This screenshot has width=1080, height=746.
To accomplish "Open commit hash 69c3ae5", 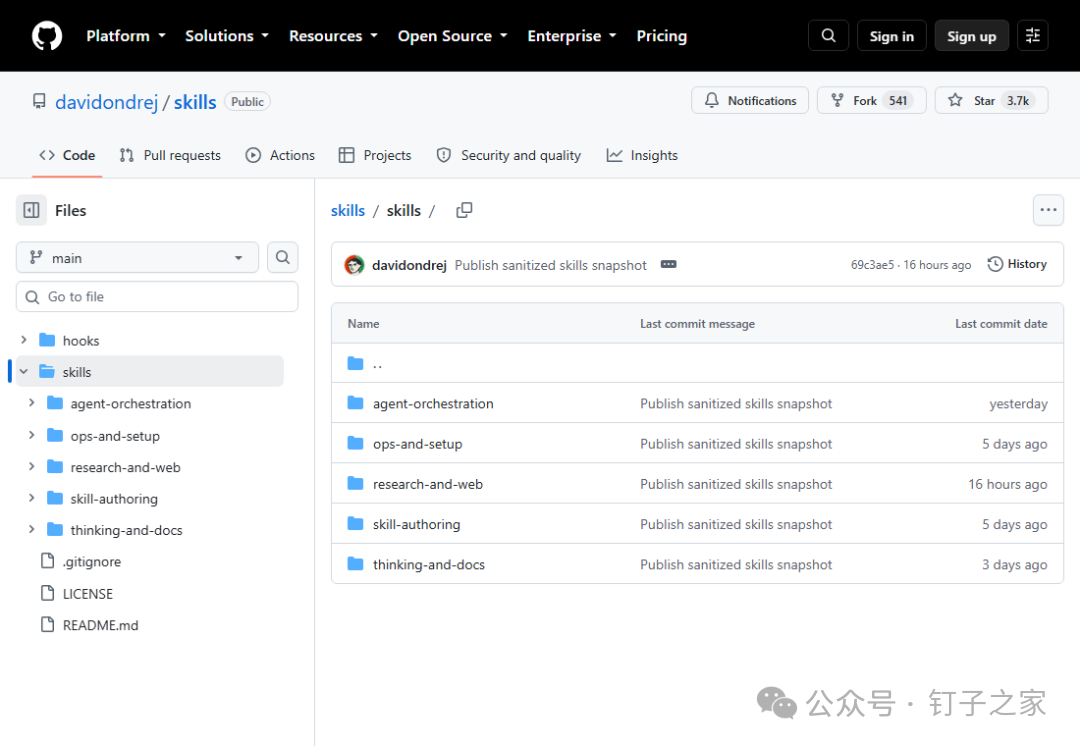I will tap(872, 265).
